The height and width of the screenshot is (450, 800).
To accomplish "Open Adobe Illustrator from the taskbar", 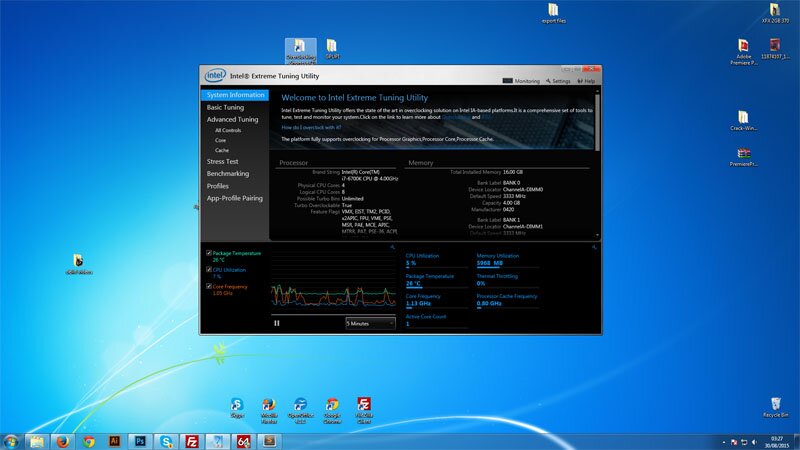I will click(x=114, y=441).
